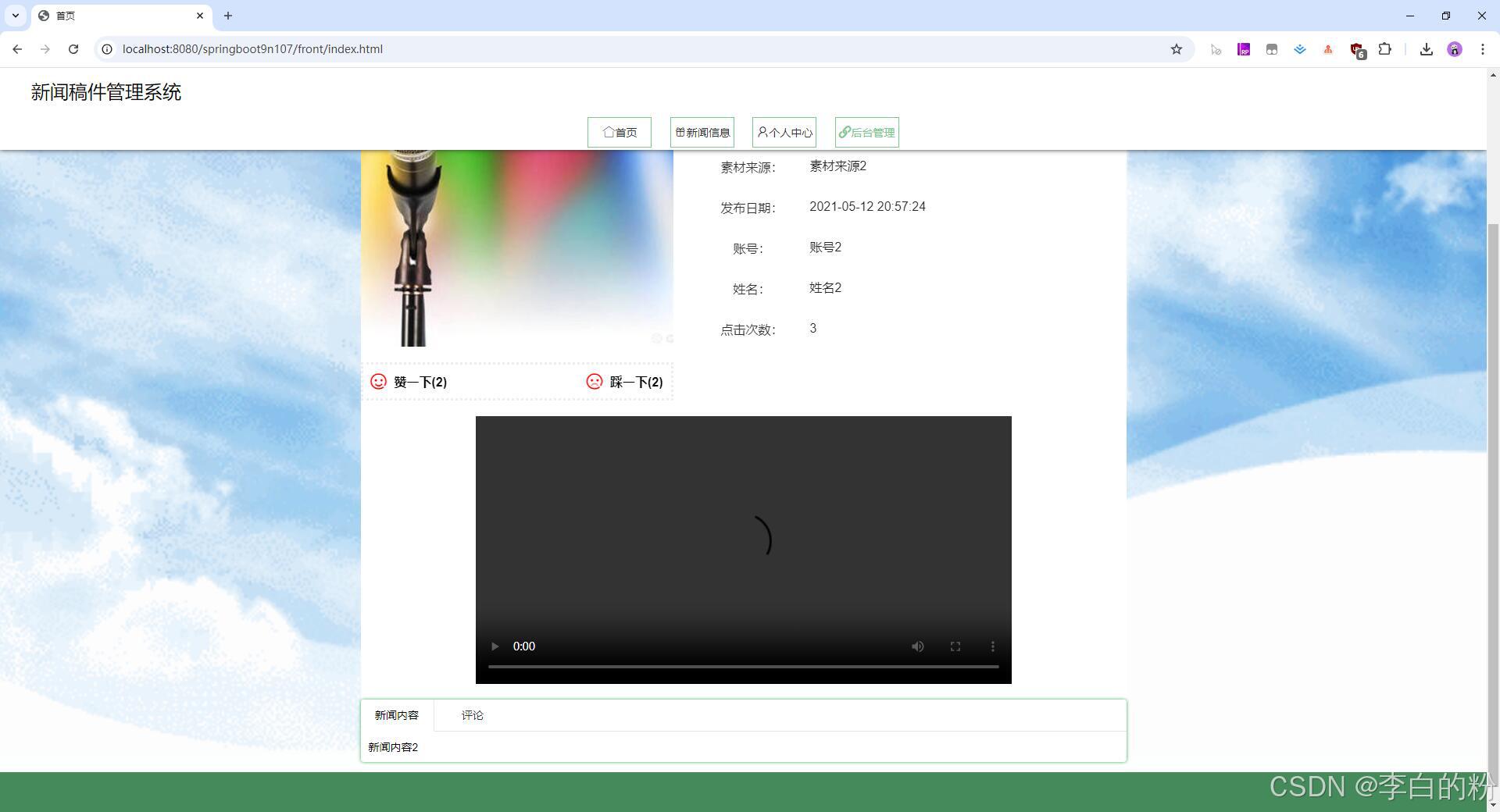This screenshot has width=1500, height=812.
Task: Close the 首页 browser tab
Action: 200,16
